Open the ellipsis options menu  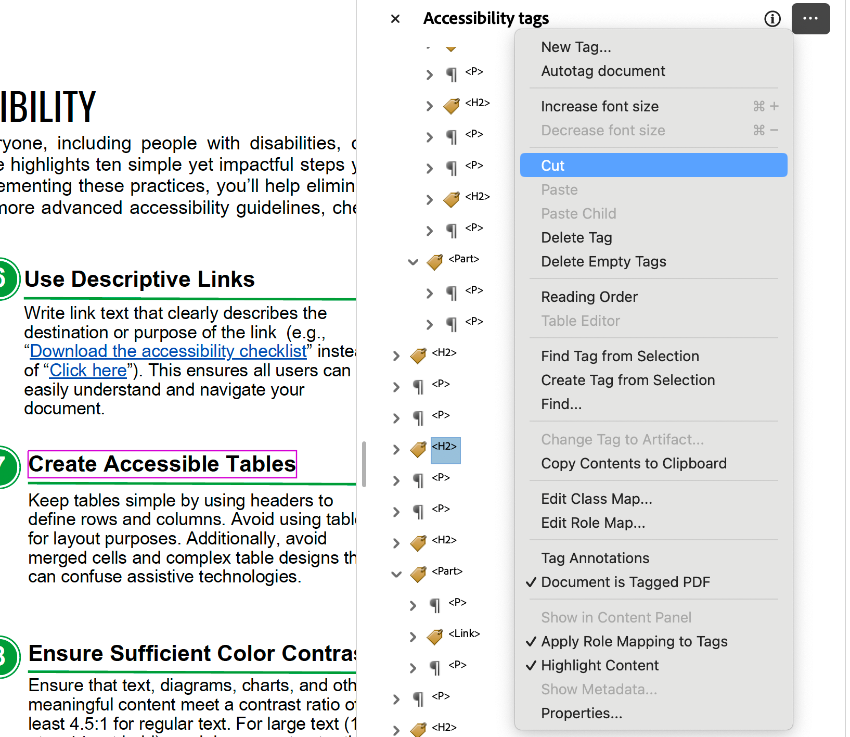pos(810,18)
